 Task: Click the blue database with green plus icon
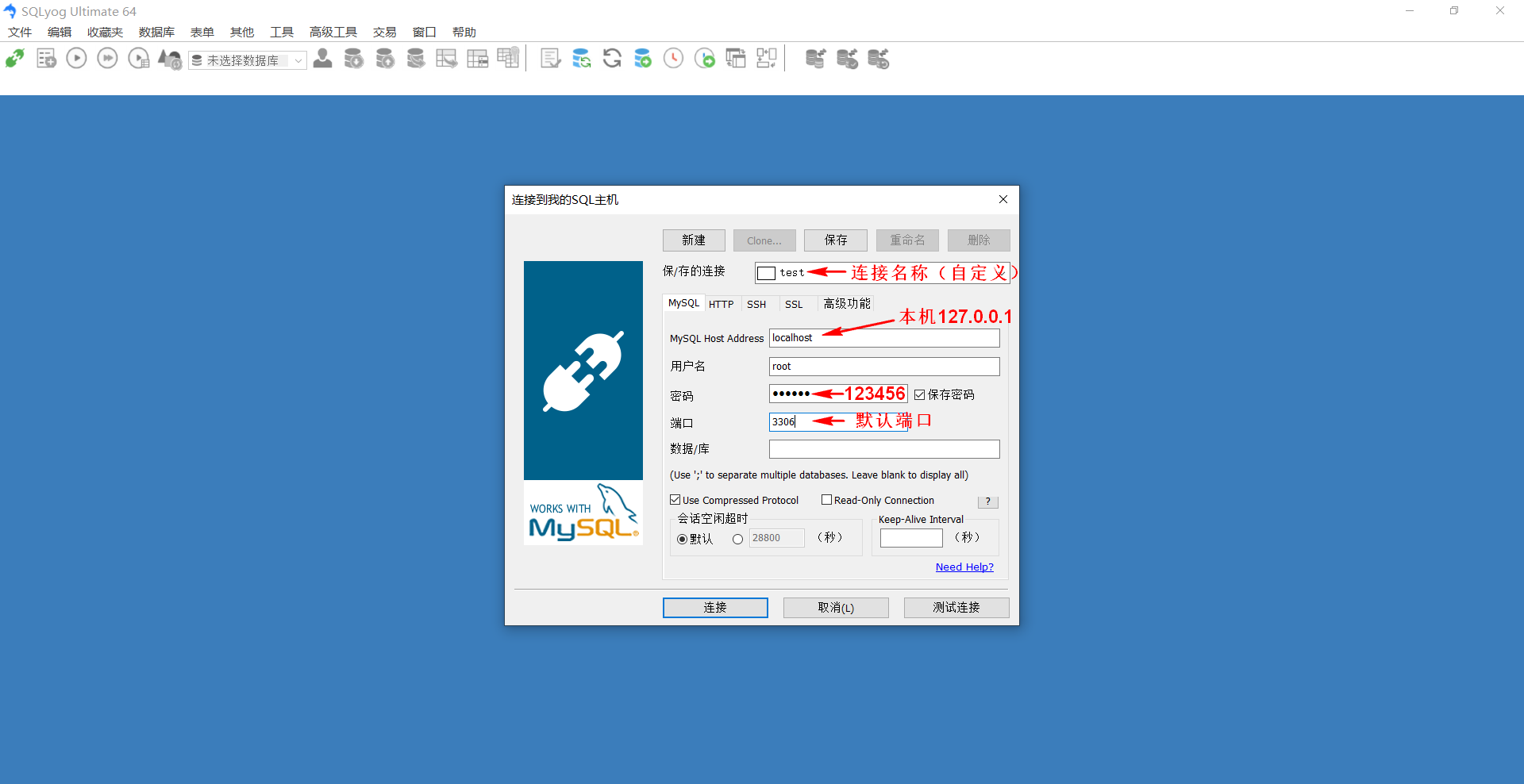coord(643,59)
